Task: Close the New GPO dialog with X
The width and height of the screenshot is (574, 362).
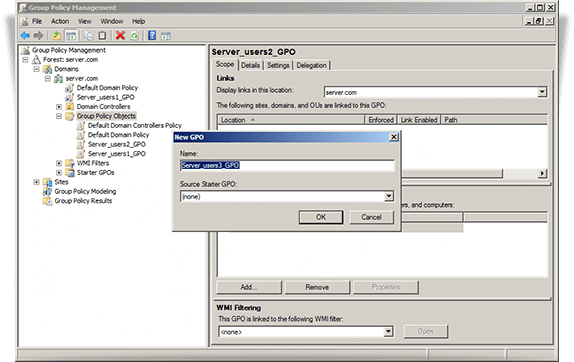Action: coord(394,137)
